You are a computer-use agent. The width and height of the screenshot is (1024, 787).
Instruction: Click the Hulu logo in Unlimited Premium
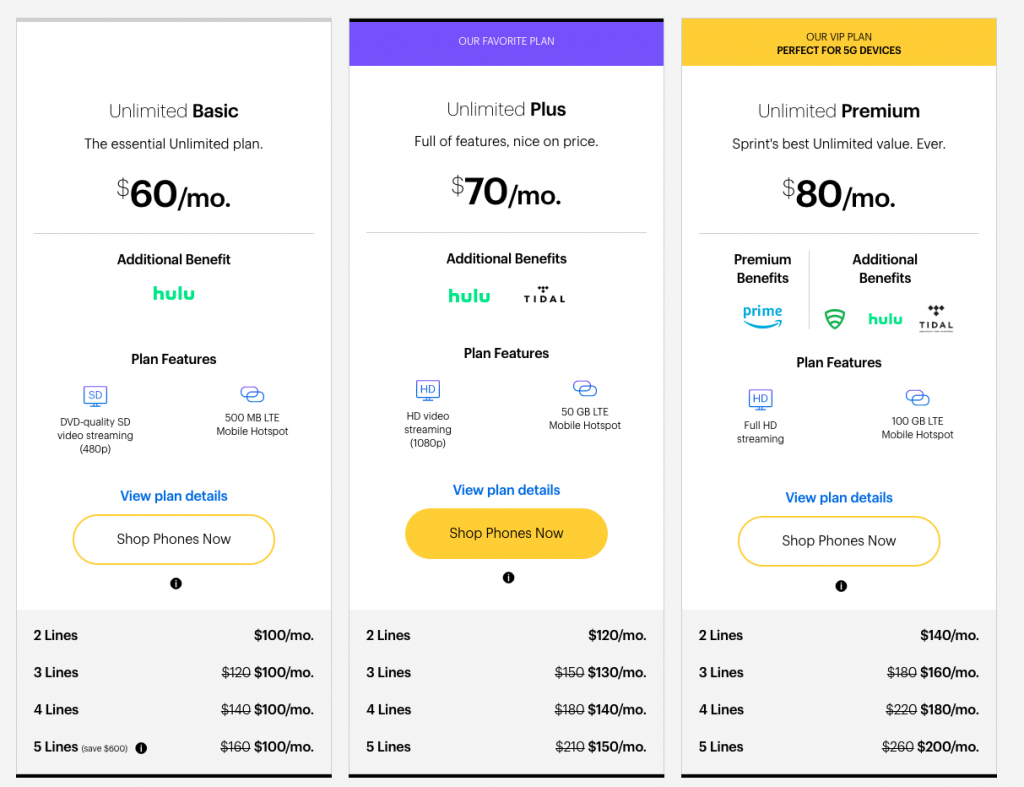pyautogui.click(x=885, y=319)
